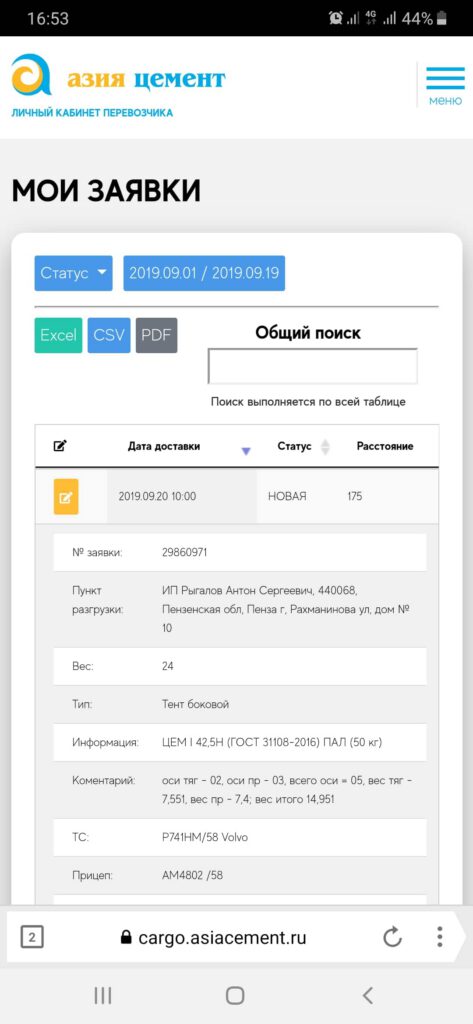
Task: Export the table as CSV
Action: [x=109, y=335]
